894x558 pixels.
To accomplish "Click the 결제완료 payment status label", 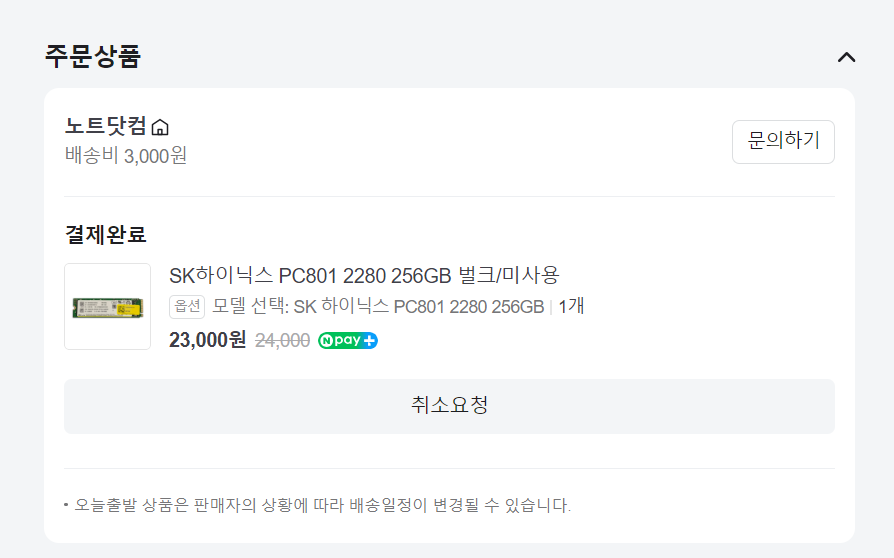I will 105,234.
